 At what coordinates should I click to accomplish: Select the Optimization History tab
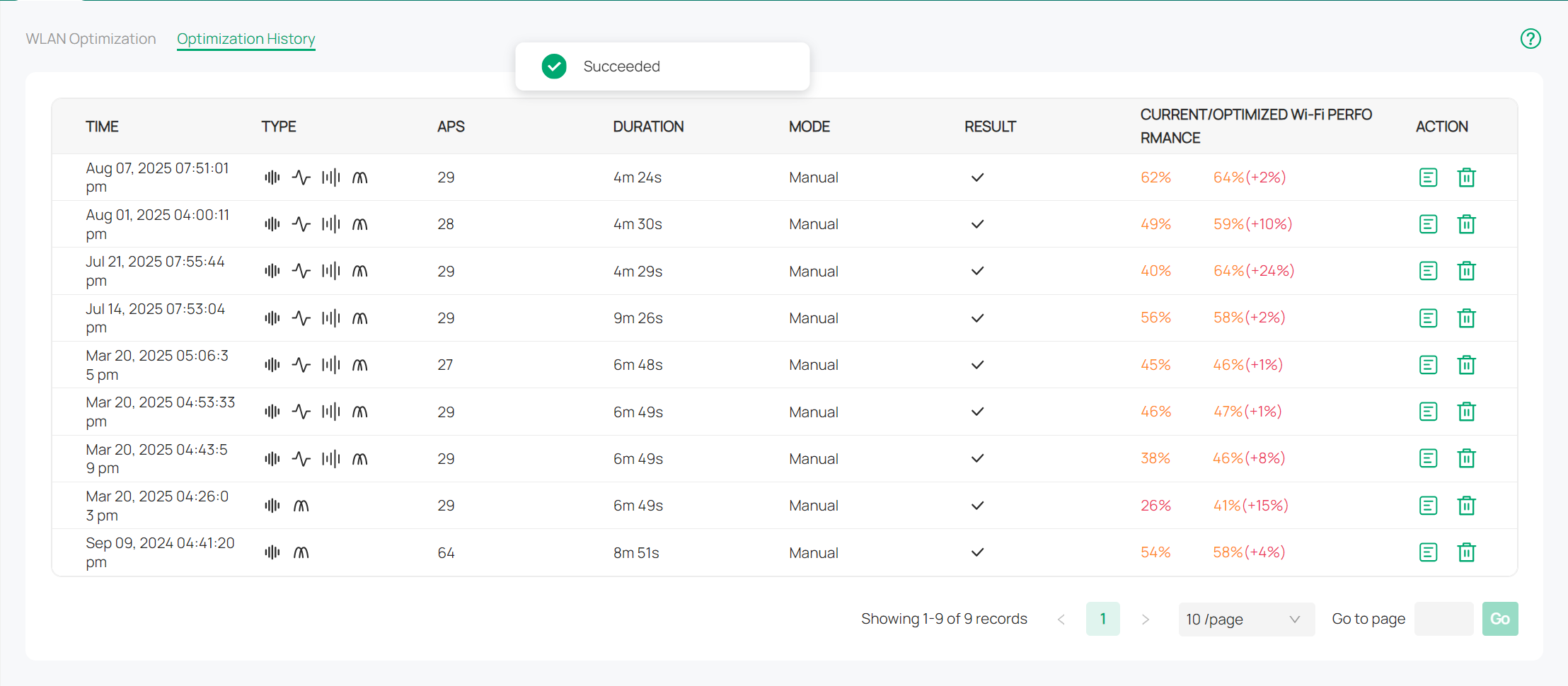click(246, 39)
